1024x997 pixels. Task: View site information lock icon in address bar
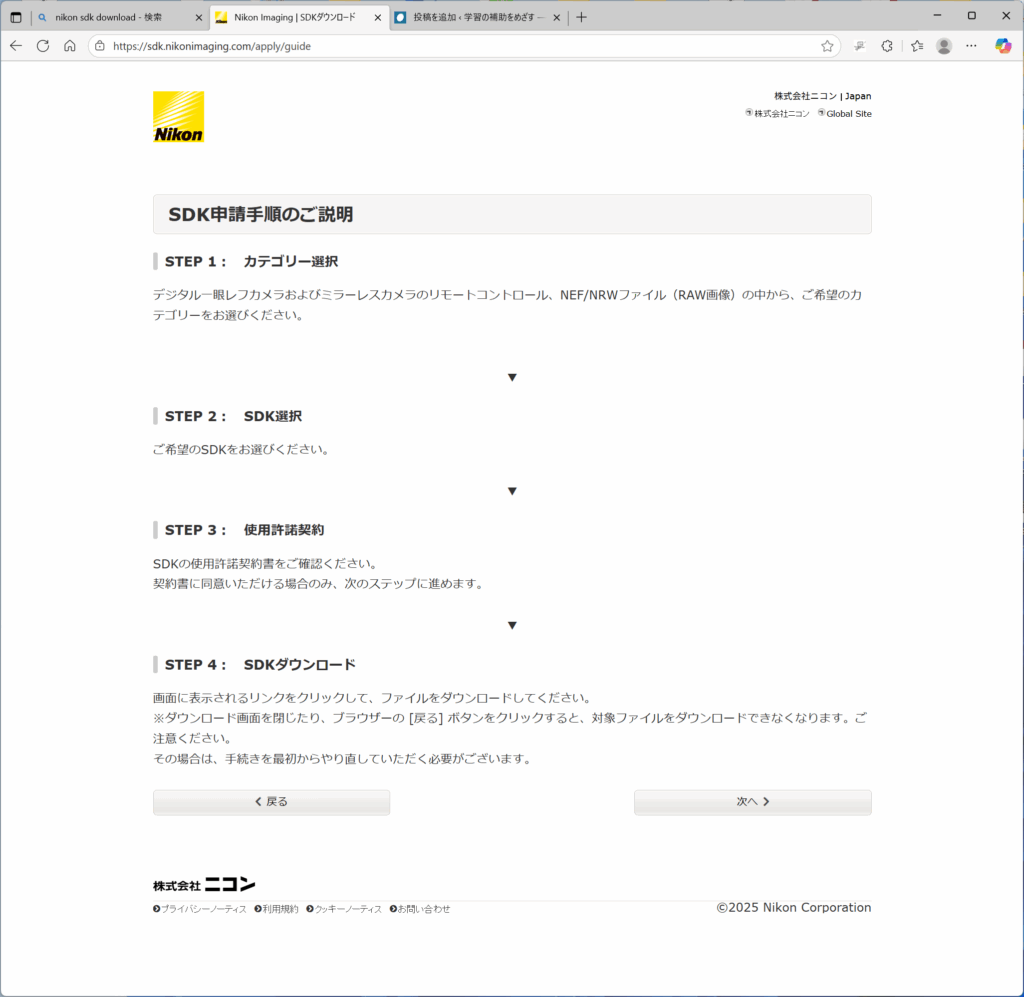tap(99, 46)
